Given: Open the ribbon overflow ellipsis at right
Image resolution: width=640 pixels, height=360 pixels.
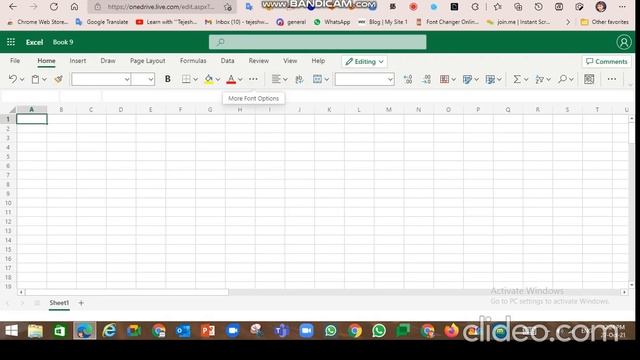Looking at the screenshot, I should coord(611,79).
